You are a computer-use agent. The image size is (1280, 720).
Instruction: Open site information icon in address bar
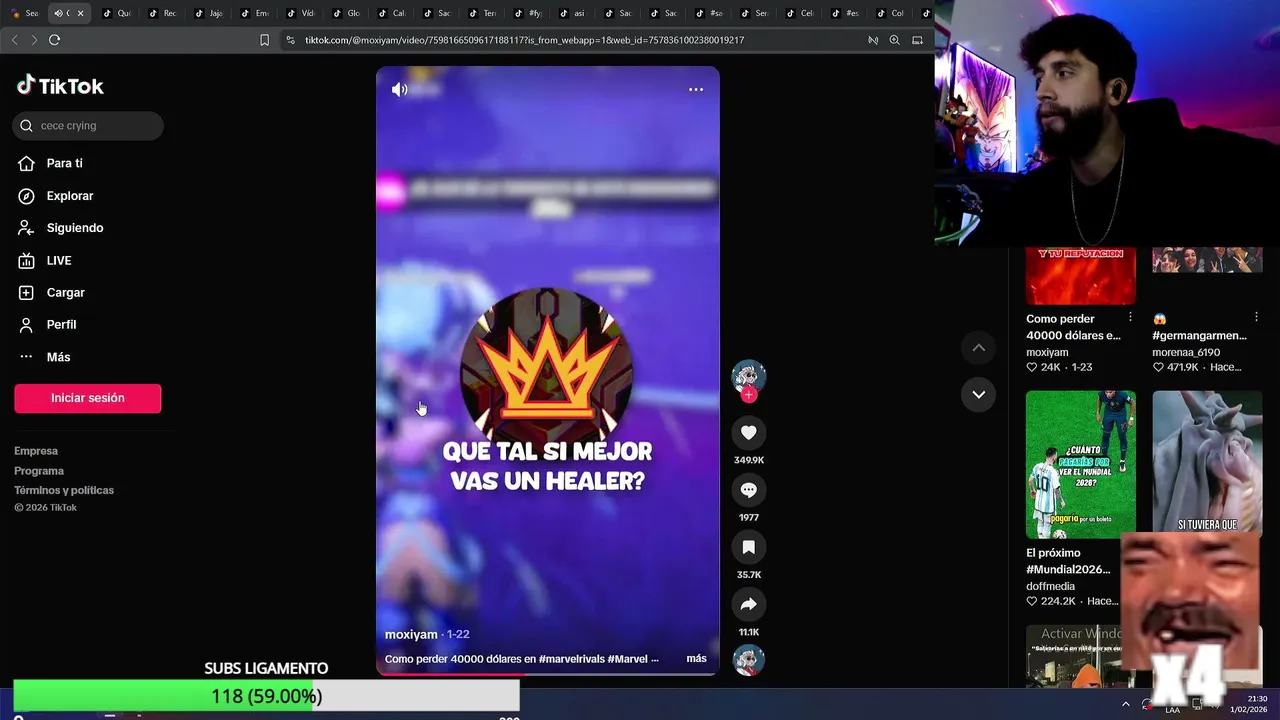click(290, 40)
